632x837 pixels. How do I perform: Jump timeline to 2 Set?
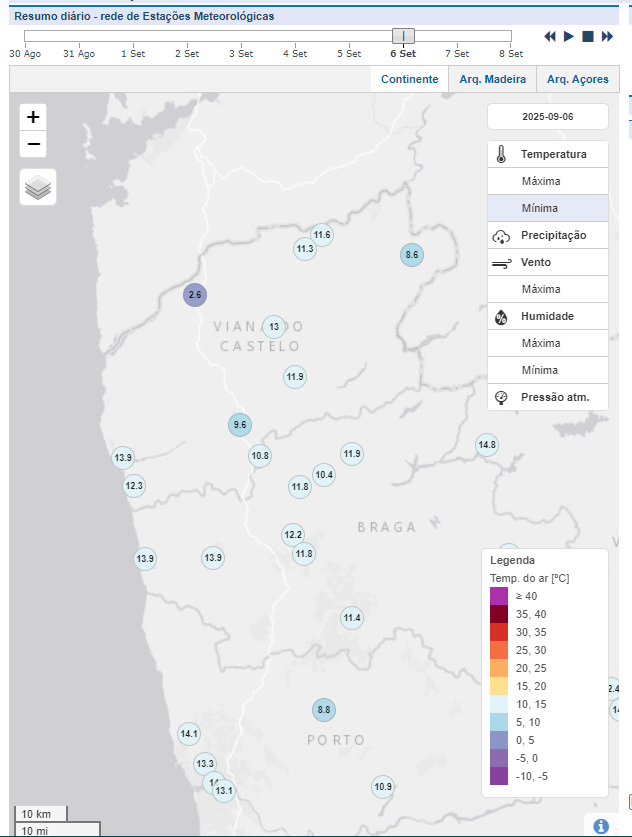187,53
